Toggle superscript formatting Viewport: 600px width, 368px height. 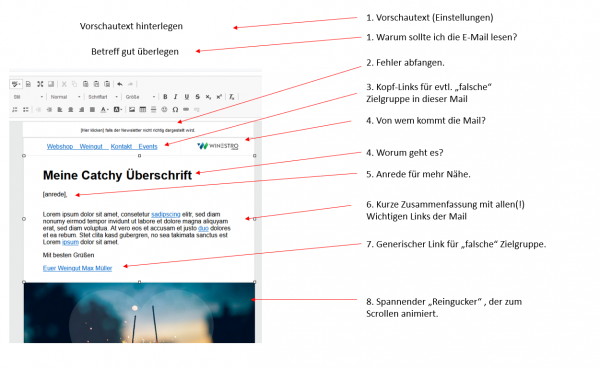point(219,97)
